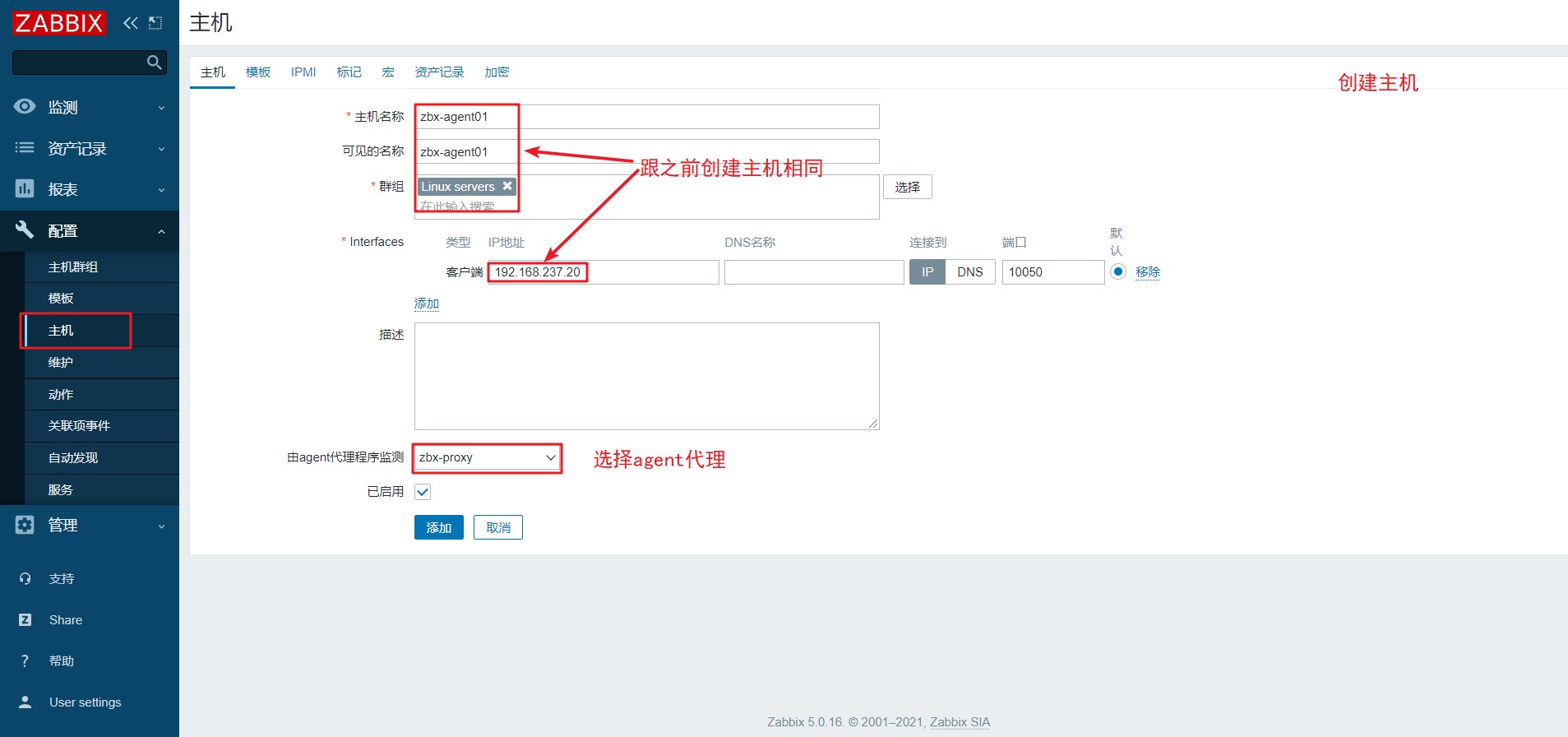Switch to the 资产记录 inventory tab
This screenshot has width=1568, height=737.
[439, 72]
